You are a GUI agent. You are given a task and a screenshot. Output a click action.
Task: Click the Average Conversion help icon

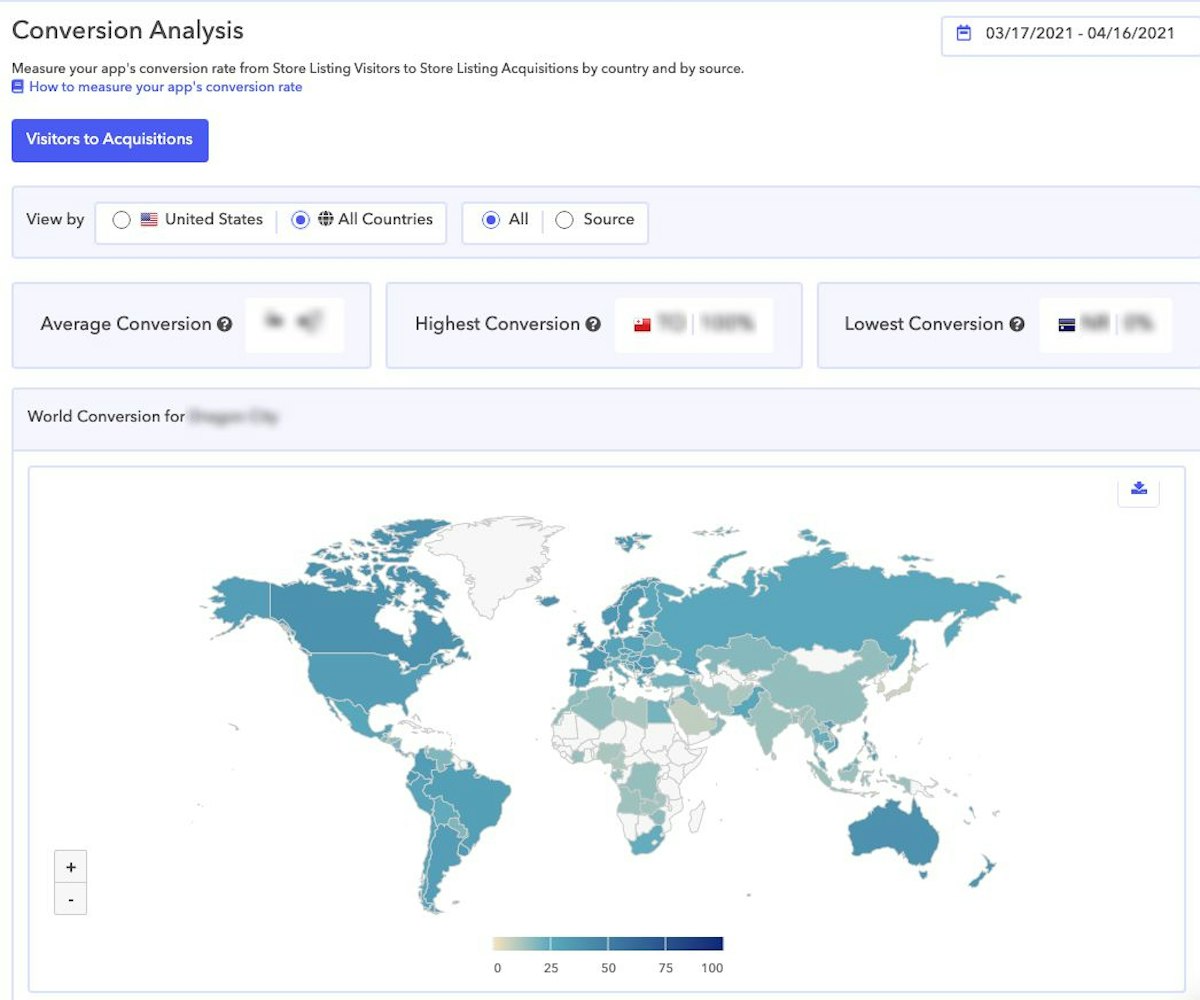[225, 324]
